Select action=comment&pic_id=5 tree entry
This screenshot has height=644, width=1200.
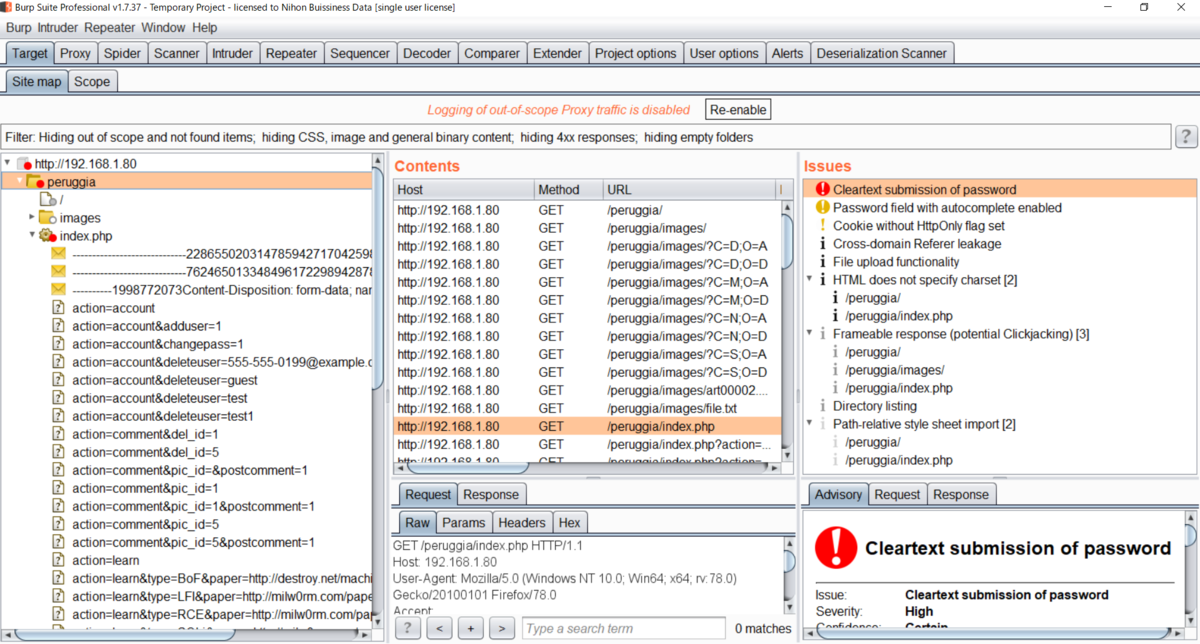point(144,524)
